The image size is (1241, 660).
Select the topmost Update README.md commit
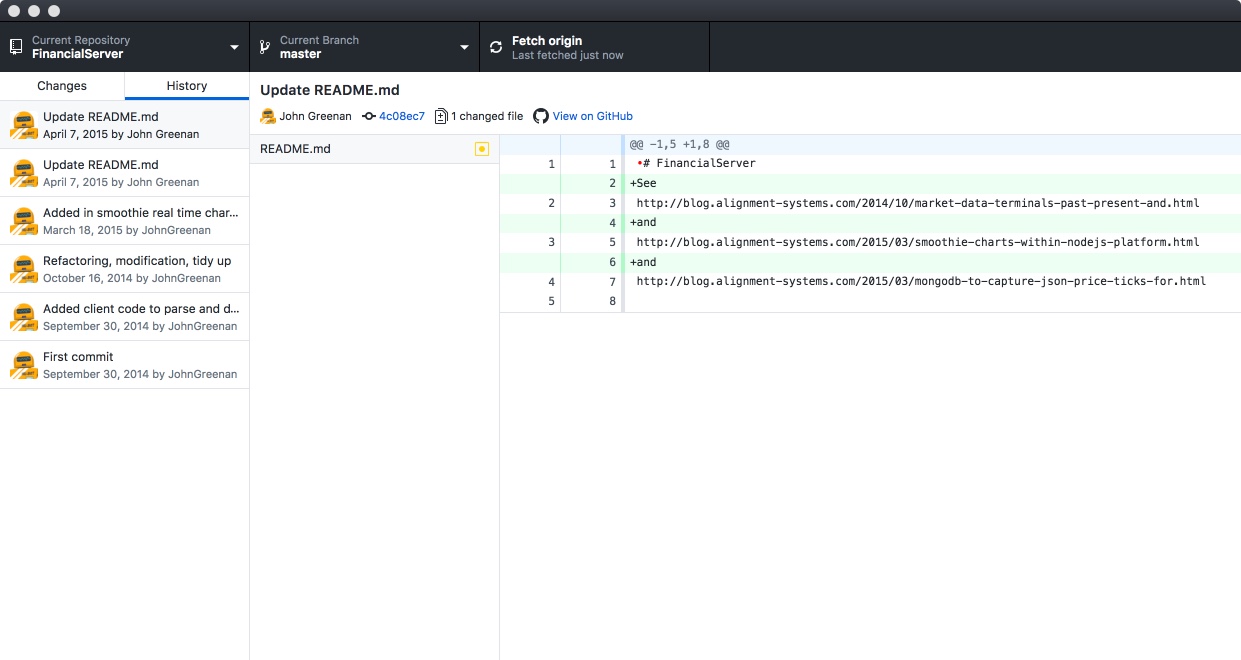click(x=124, y=125)
